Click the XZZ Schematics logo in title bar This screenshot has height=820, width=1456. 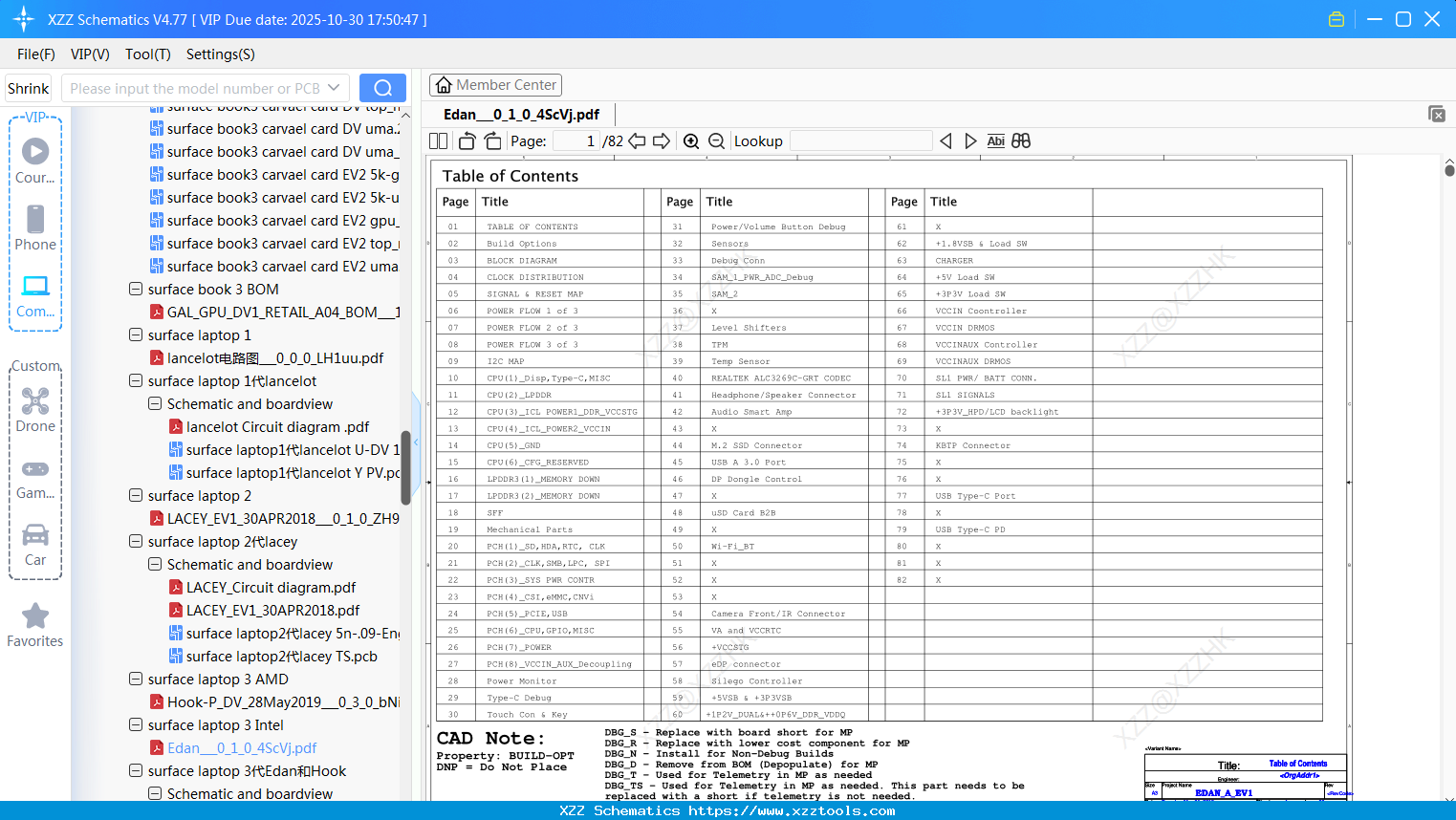(x=23, y=19)
